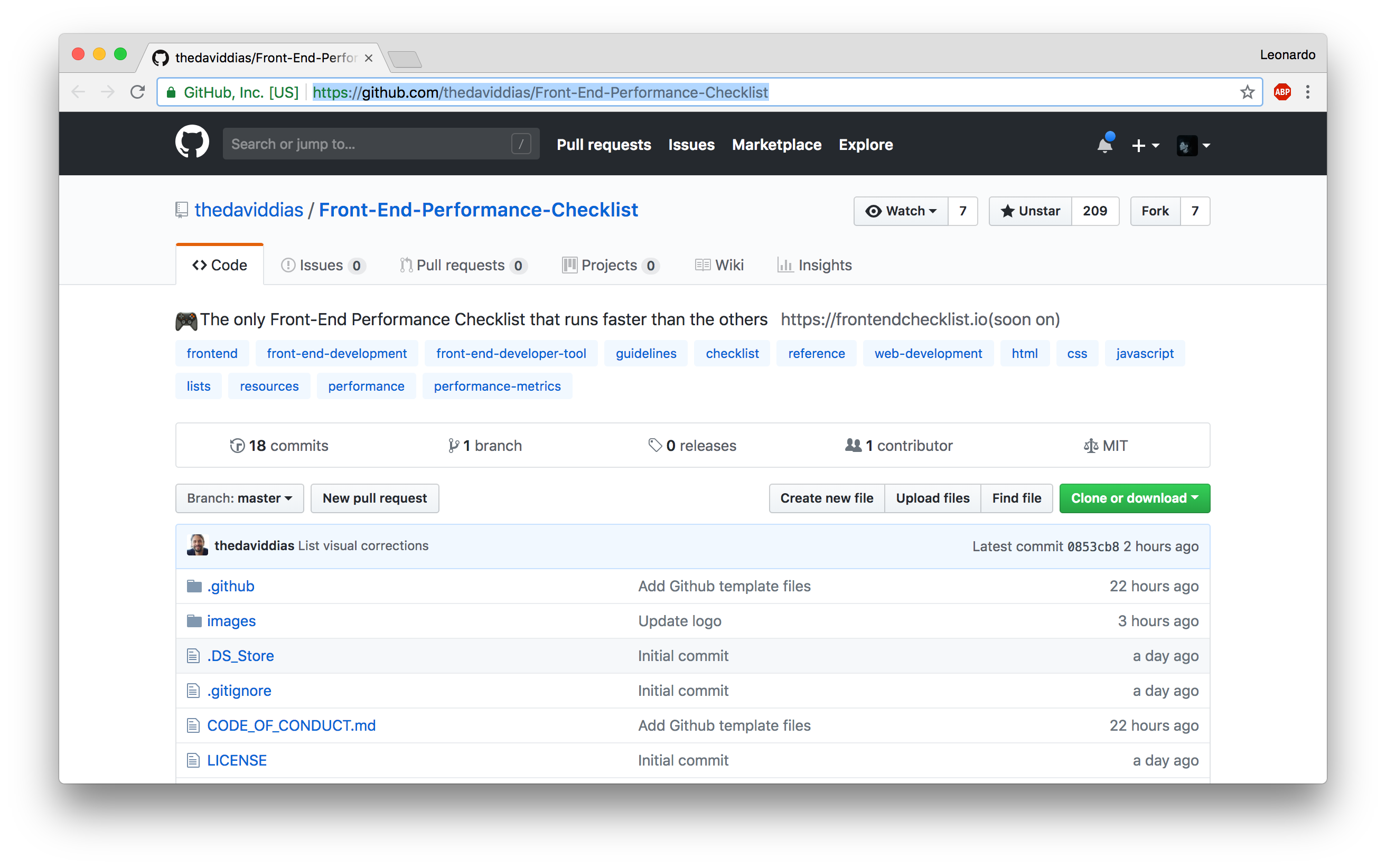
Task: Select the javascript topic tag
Action: (x=1144, y=353)
